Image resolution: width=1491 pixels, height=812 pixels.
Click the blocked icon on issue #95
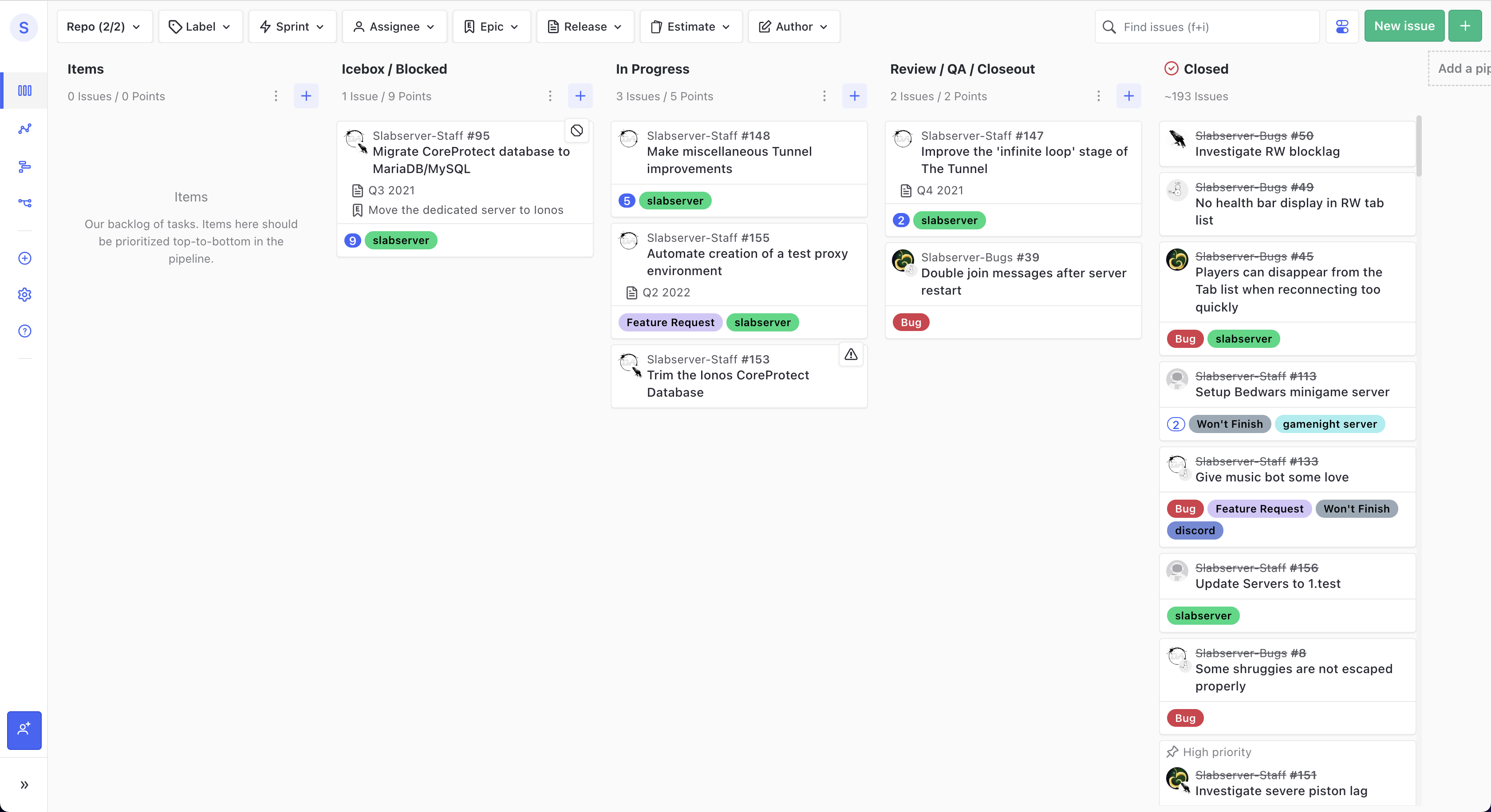coord(576,131)
